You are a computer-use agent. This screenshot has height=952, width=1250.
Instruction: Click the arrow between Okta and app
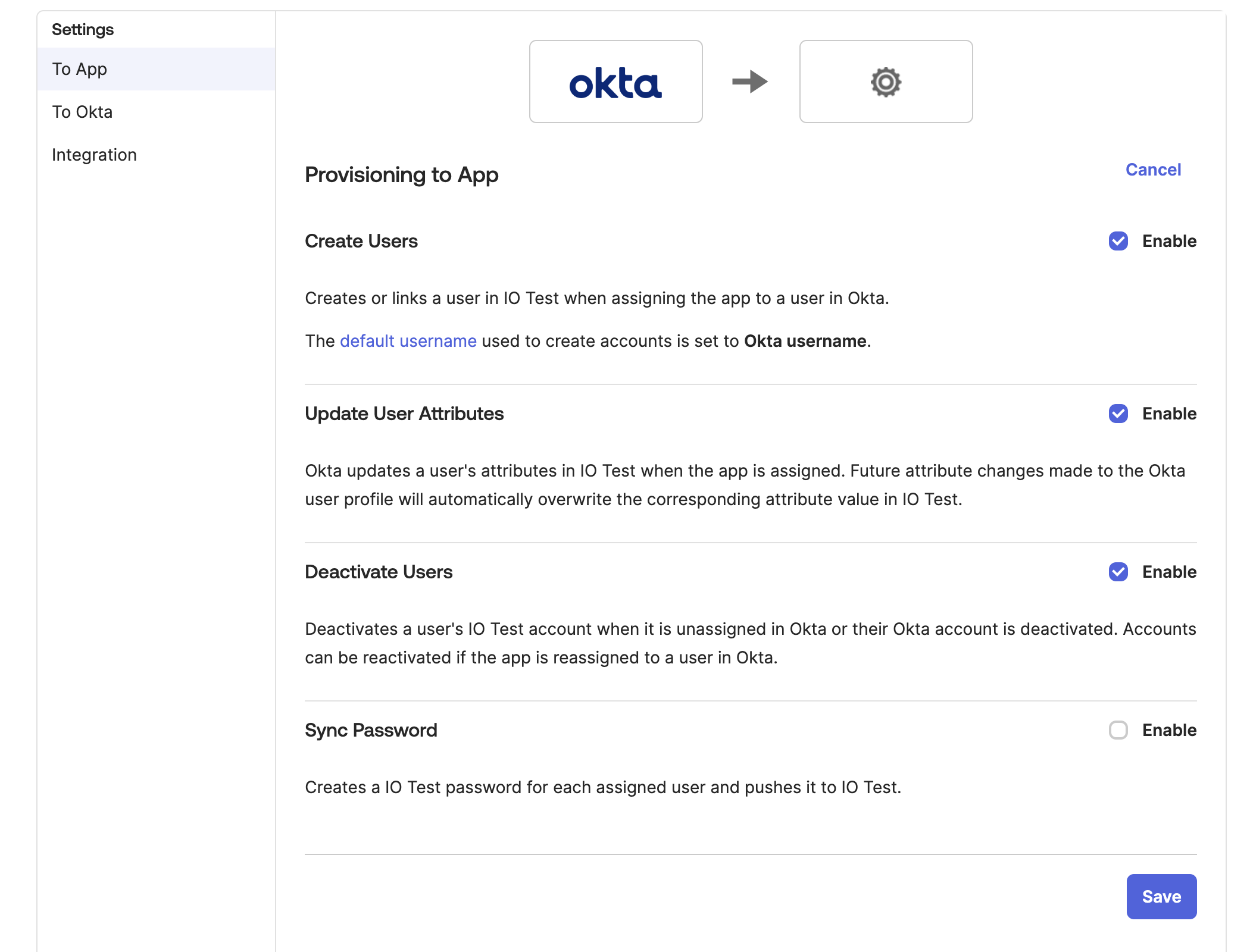pos(750,82)
